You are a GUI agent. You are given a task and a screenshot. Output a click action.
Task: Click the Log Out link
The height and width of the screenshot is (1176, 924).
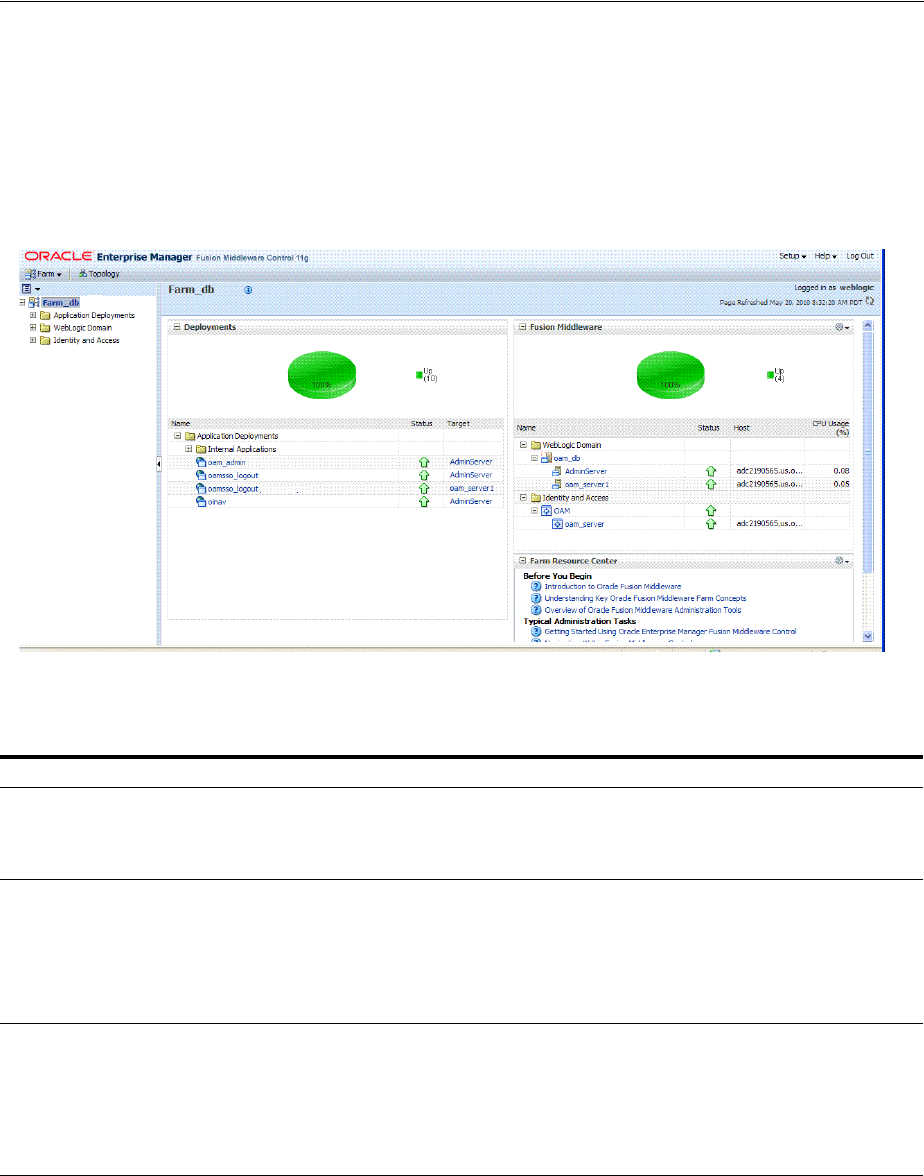coord(860,256)
